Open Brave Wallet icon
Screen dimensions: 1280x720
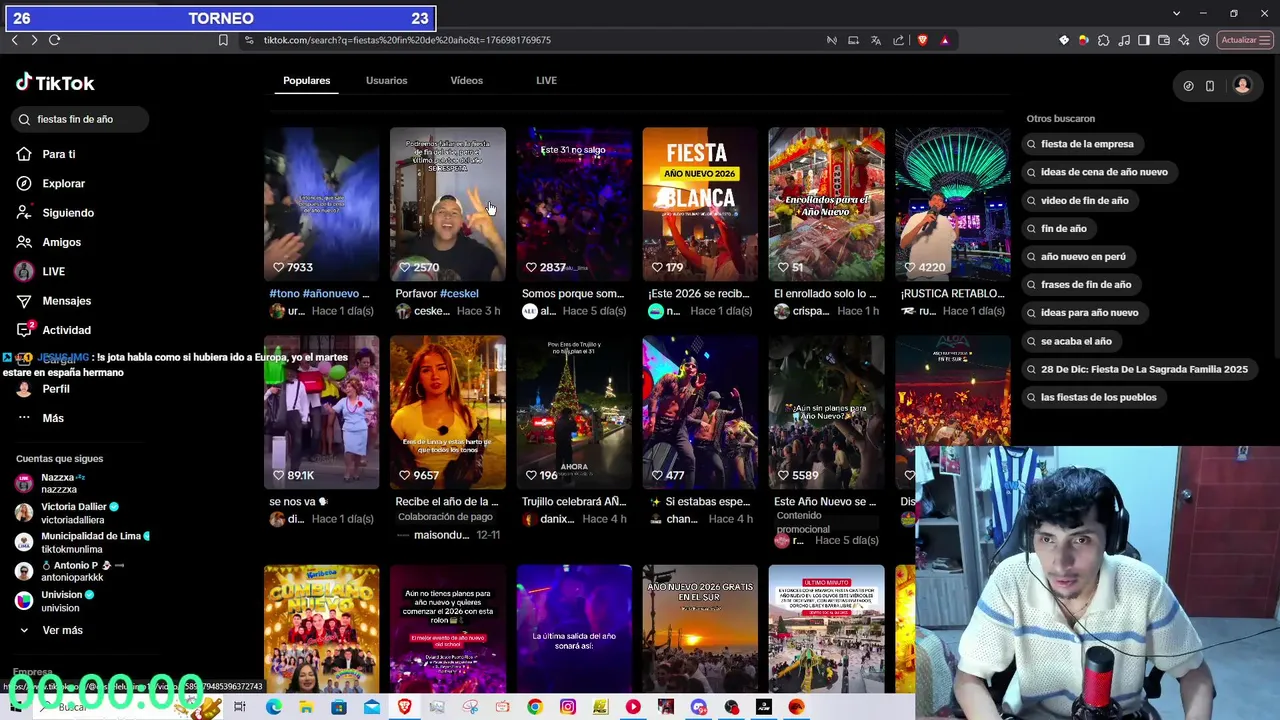1164,40
